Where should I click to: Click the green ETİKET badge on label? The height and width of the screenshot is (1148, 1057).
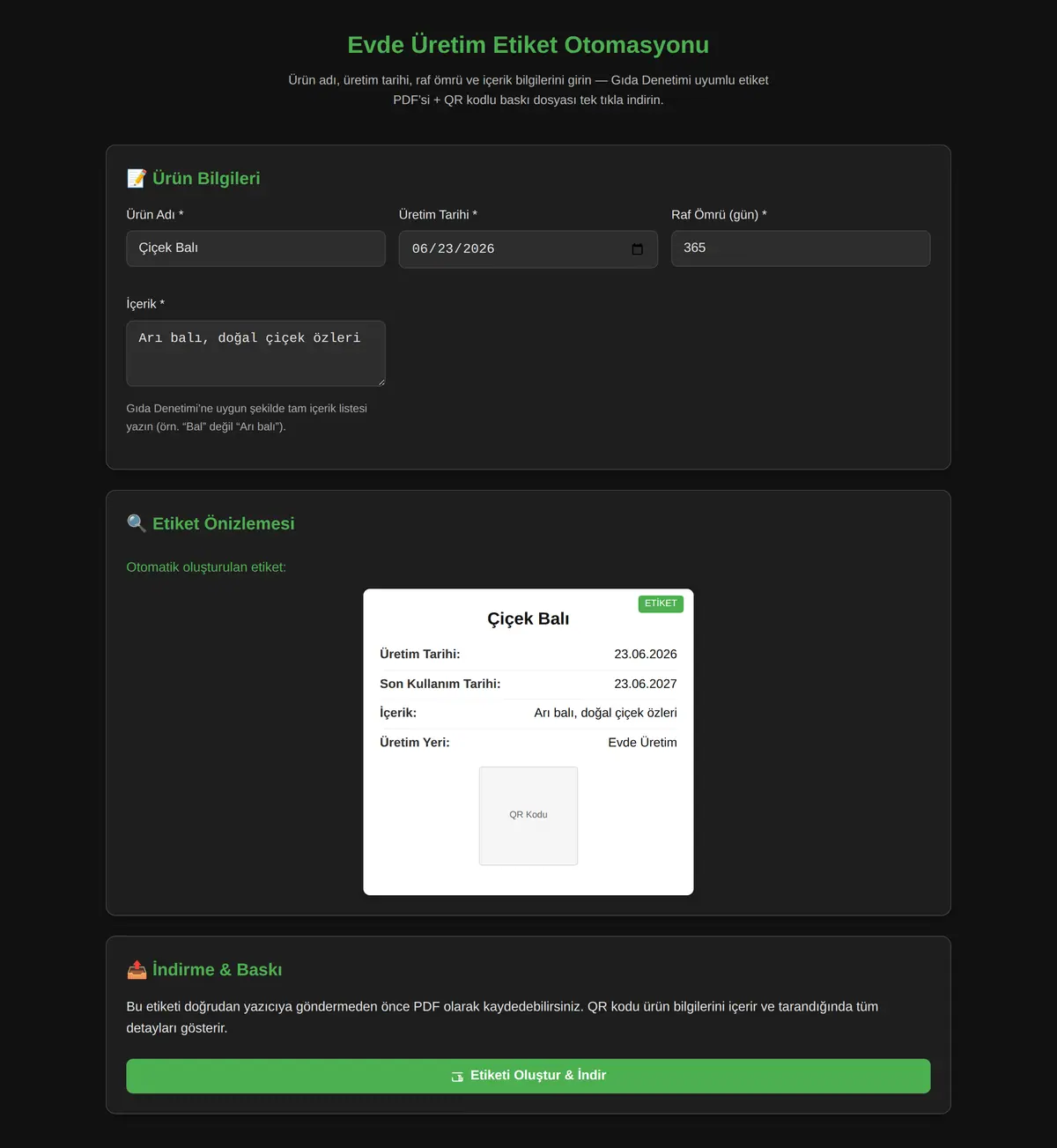[x=661, y=604]
